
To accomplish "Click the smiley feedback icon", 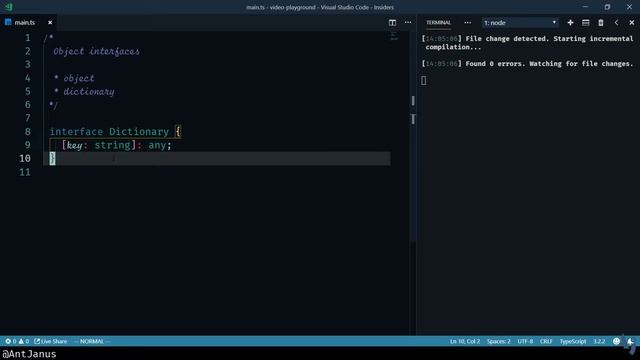I will click(616, 341).
